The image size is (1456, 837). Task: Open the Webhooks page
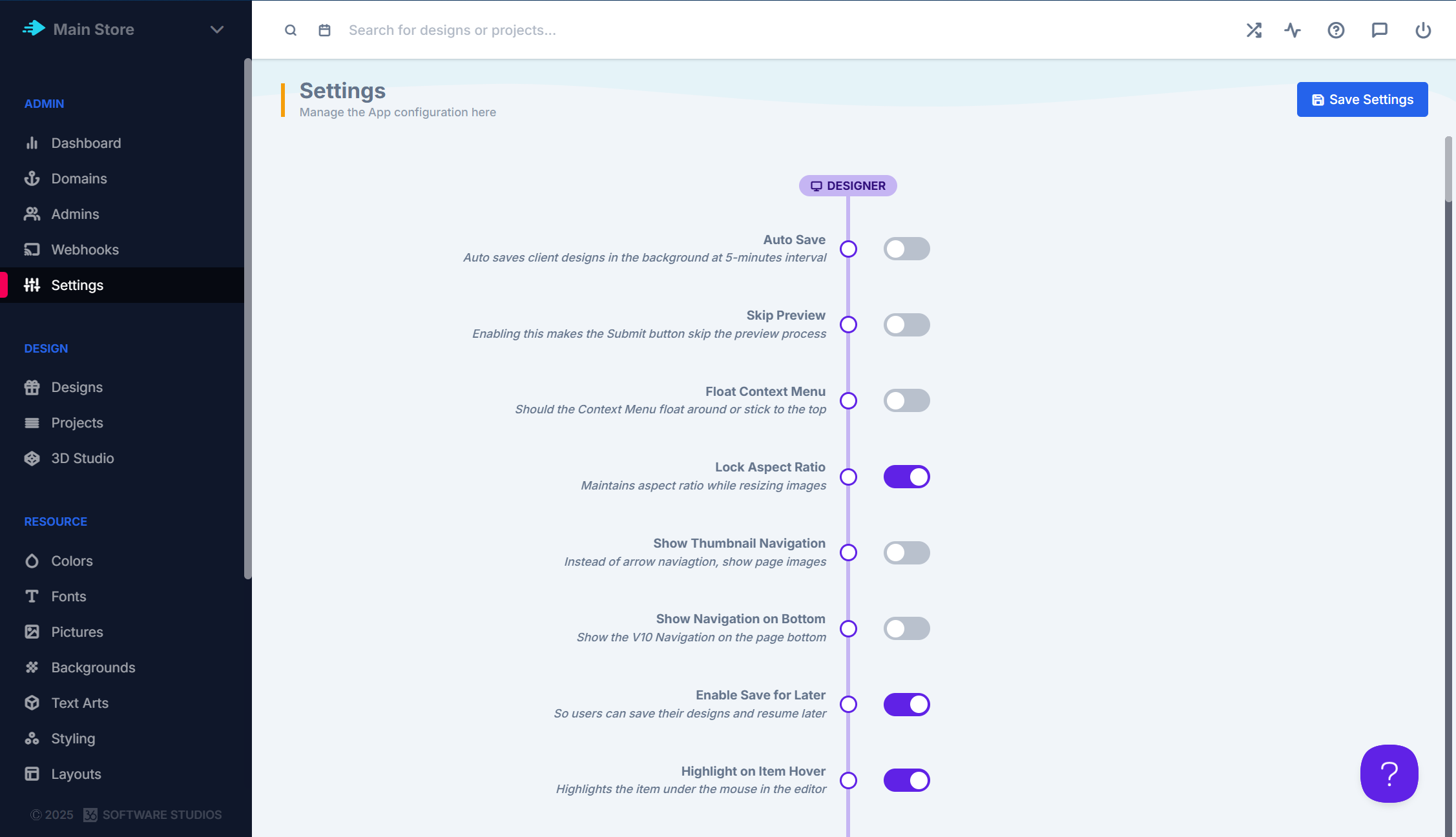tap(122, 249)
